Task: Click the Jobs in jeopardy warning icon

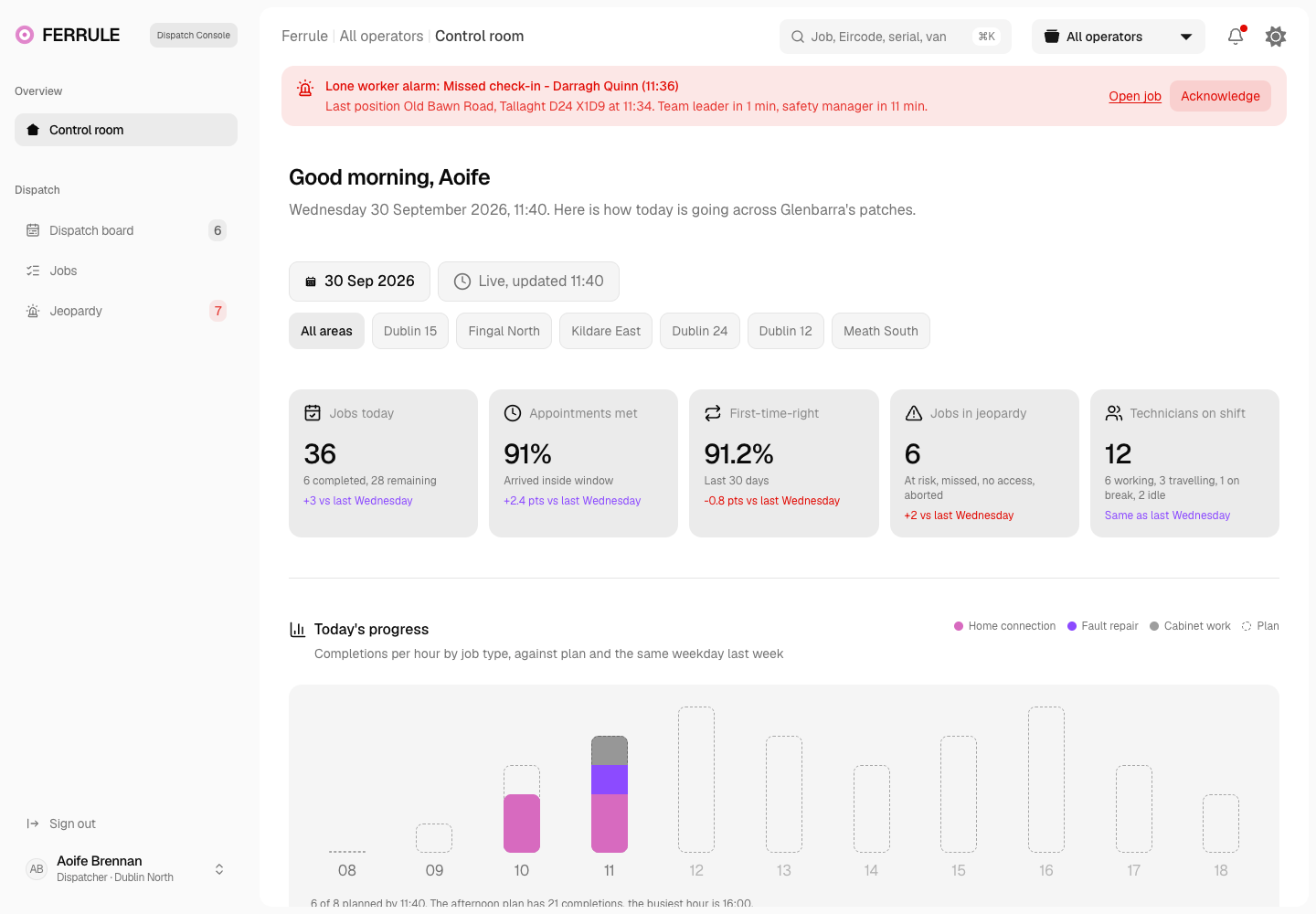Action: pyautogui.click(x=914, y=413)
